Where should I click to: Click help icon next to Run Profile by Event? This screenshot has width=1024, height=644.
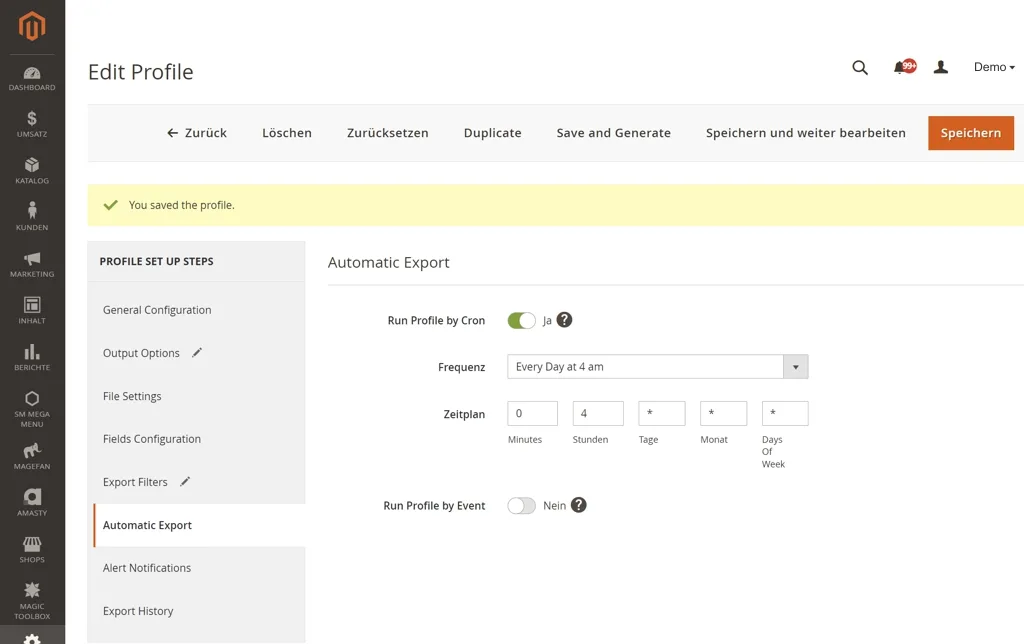click(579, 505)
